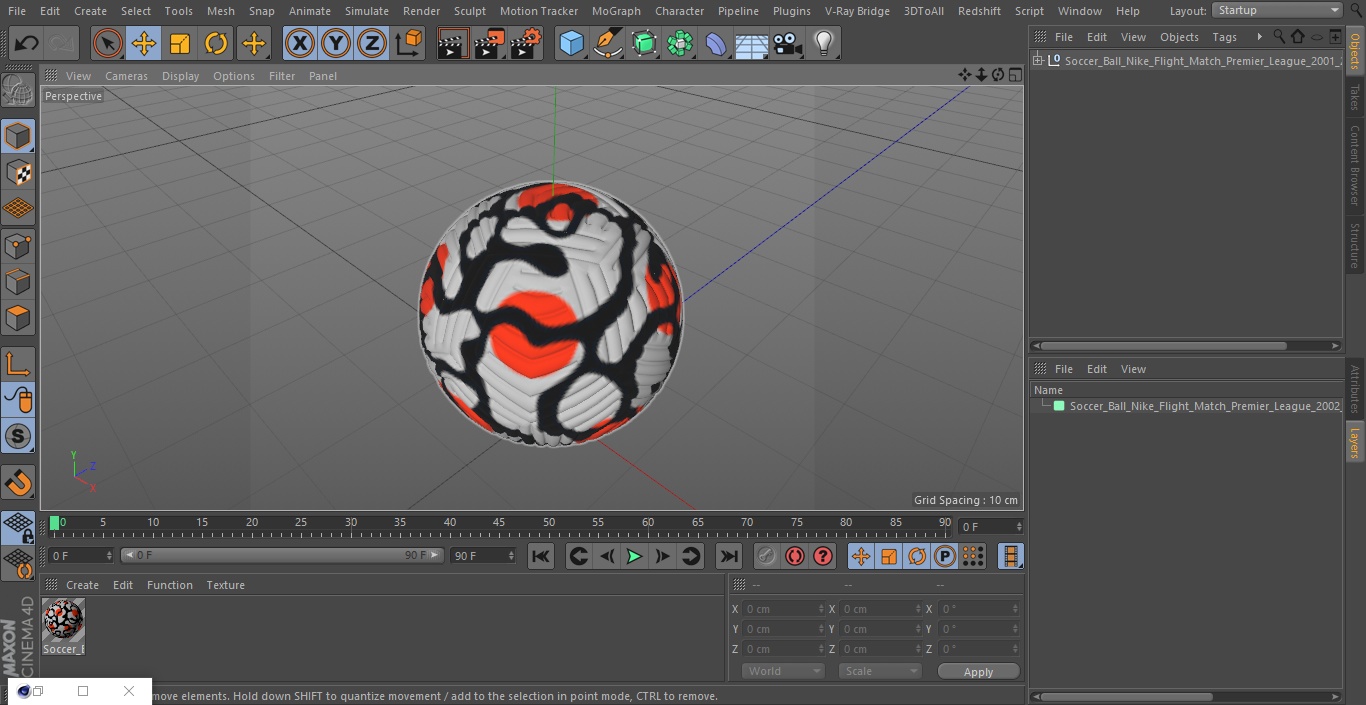
Task: Toggle Tweak mode mouse icon
Action: 18,400
